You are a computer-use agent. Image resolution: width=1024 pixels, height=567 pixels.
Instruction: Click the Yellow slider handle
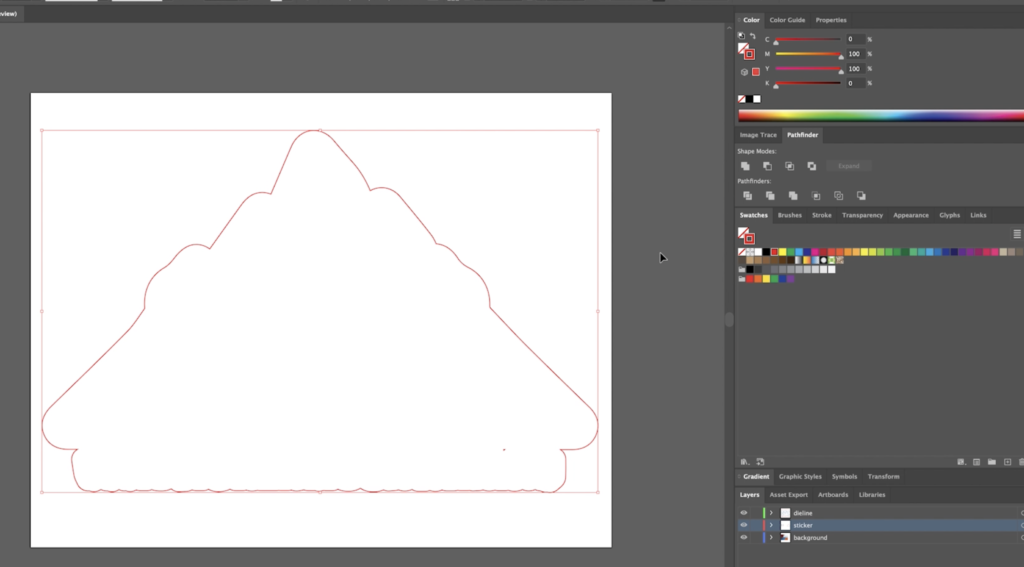(841, 72)
